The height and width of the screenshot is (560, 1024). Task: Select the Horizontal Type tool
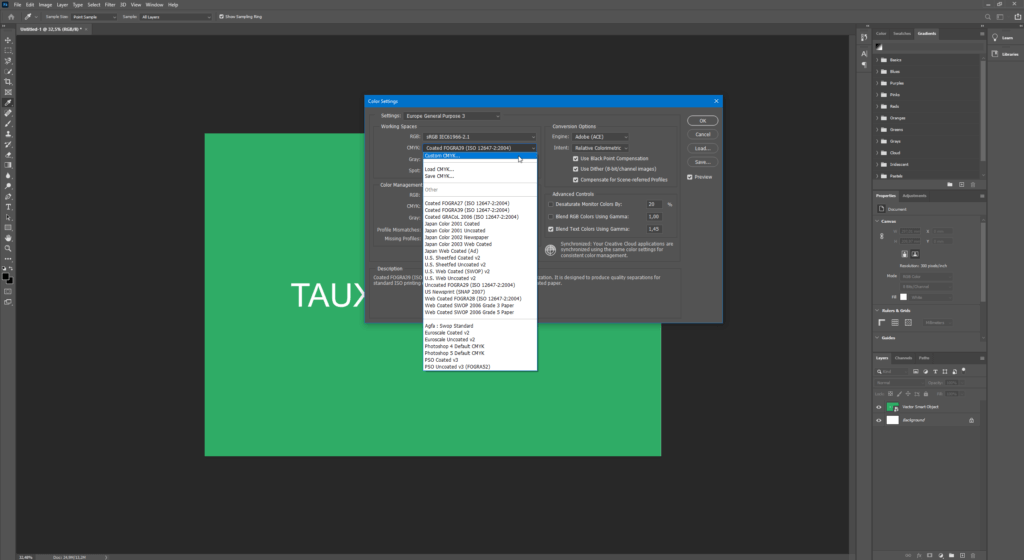8,207
